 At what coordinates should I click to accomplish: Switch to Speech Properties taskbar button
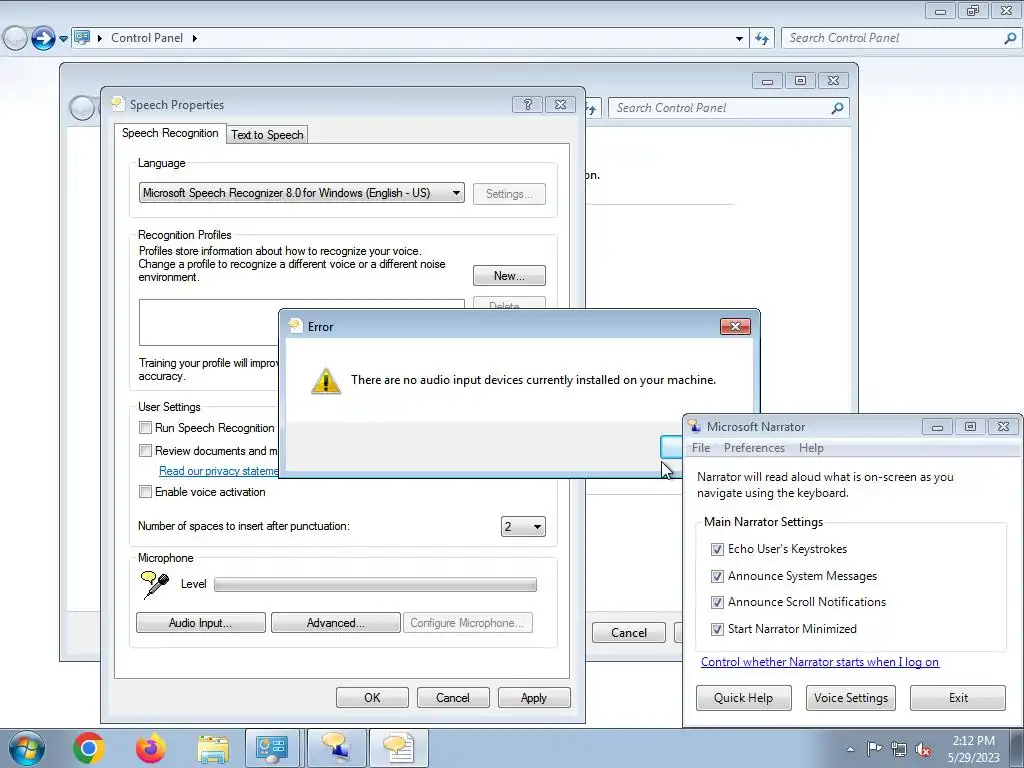coord(399,748)
